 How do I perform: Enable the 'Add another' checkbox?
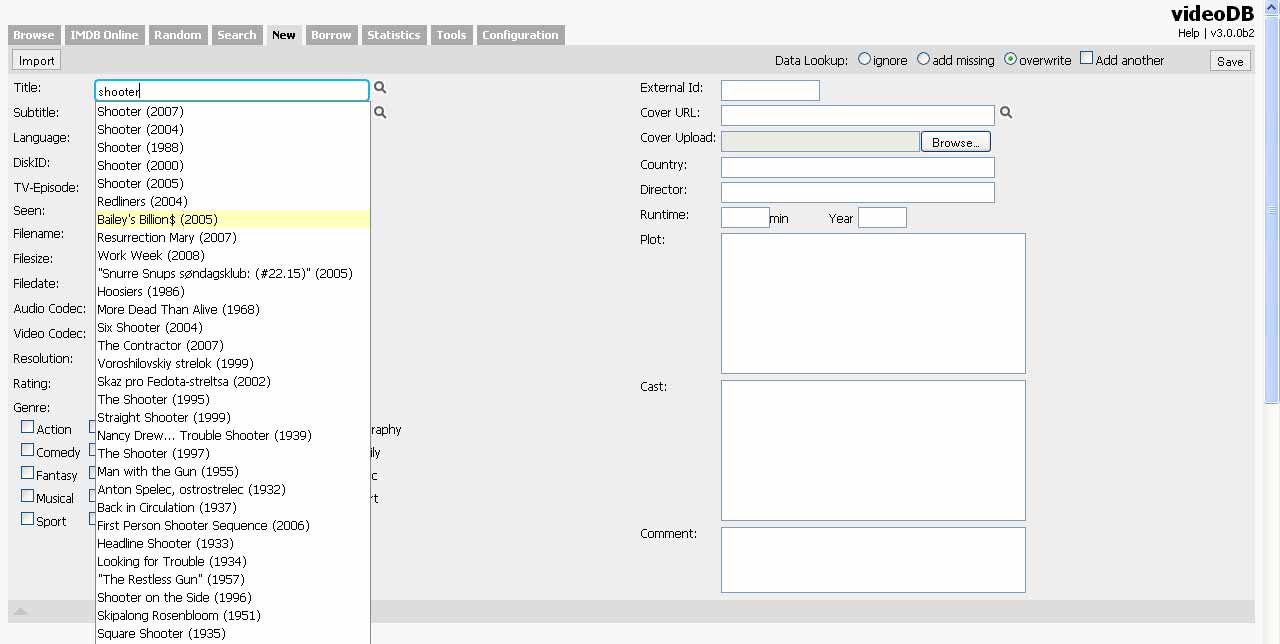tap(1087, 59)
